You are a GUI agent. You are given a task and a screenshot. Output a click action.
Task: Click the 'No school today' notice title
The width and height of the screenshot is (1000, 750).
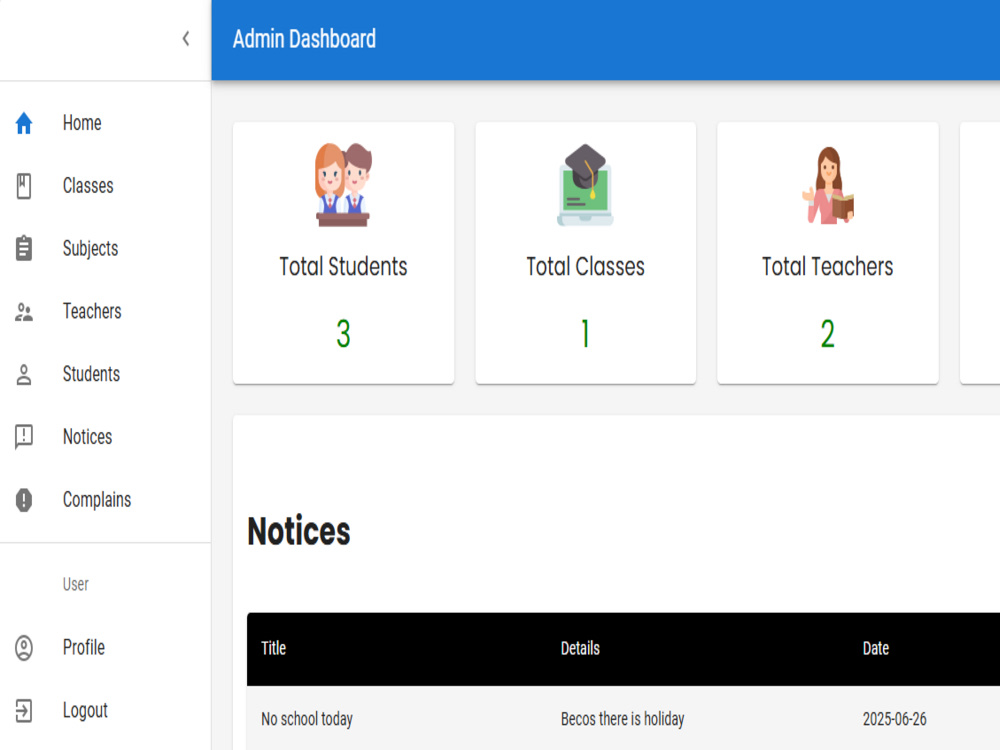point(307,719)
